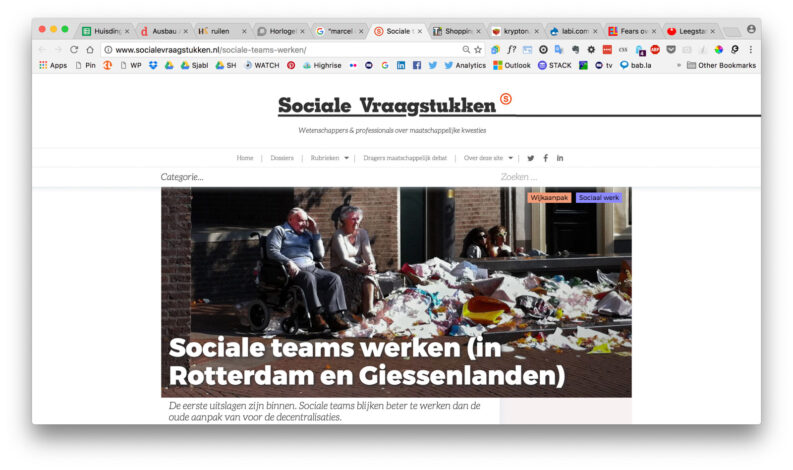Open Chrome's three-dot menu
793x470 pixels.
pyautogui.click(x=751, y=49)
